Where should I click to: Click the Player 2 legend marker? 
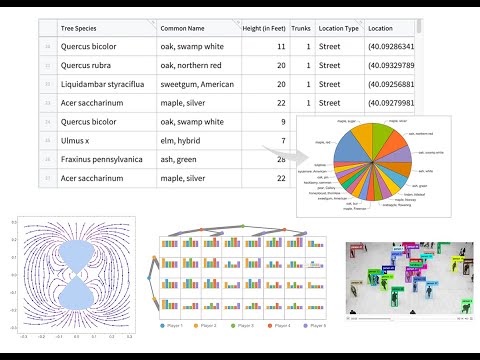[x=196, y=325]
